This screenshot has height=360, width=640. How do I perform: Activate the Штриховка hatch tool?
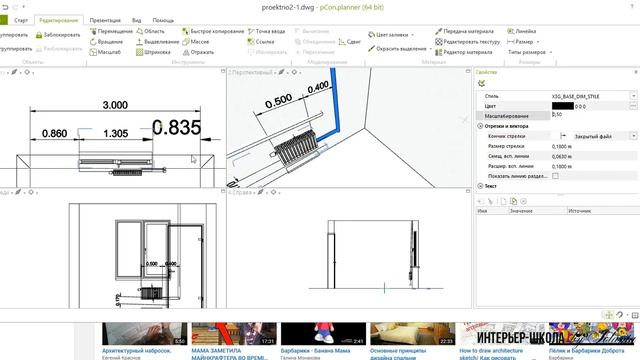pyautogui.click(x=153, y=52)
